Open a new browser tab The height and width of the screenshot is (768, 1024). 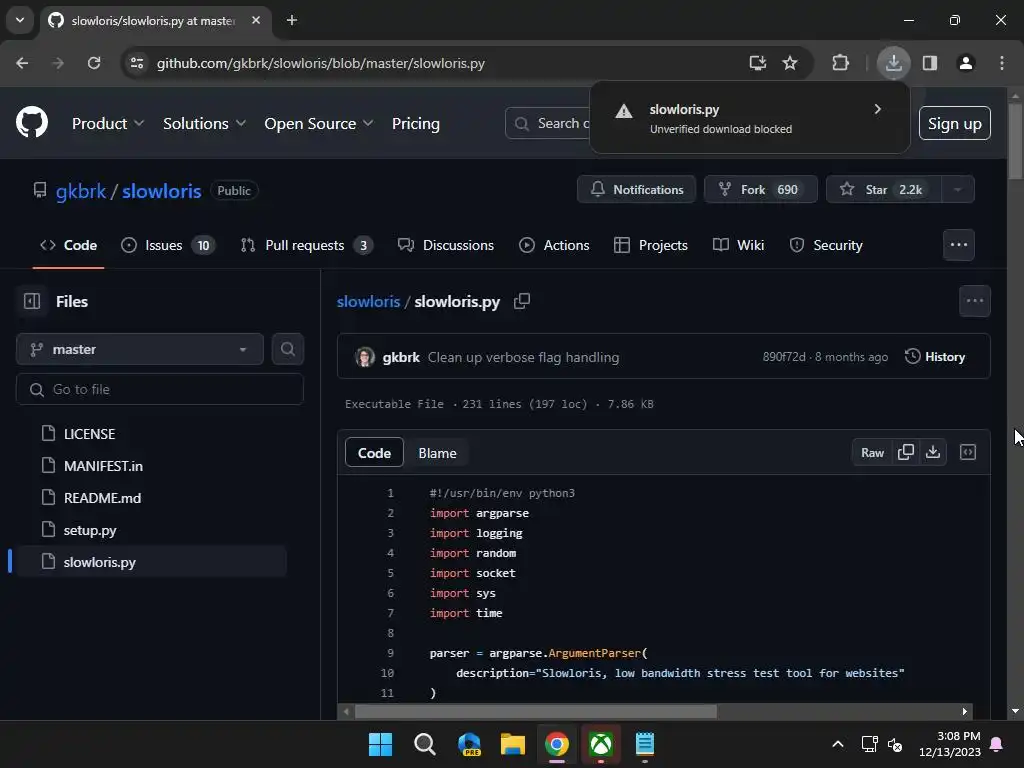292,20
